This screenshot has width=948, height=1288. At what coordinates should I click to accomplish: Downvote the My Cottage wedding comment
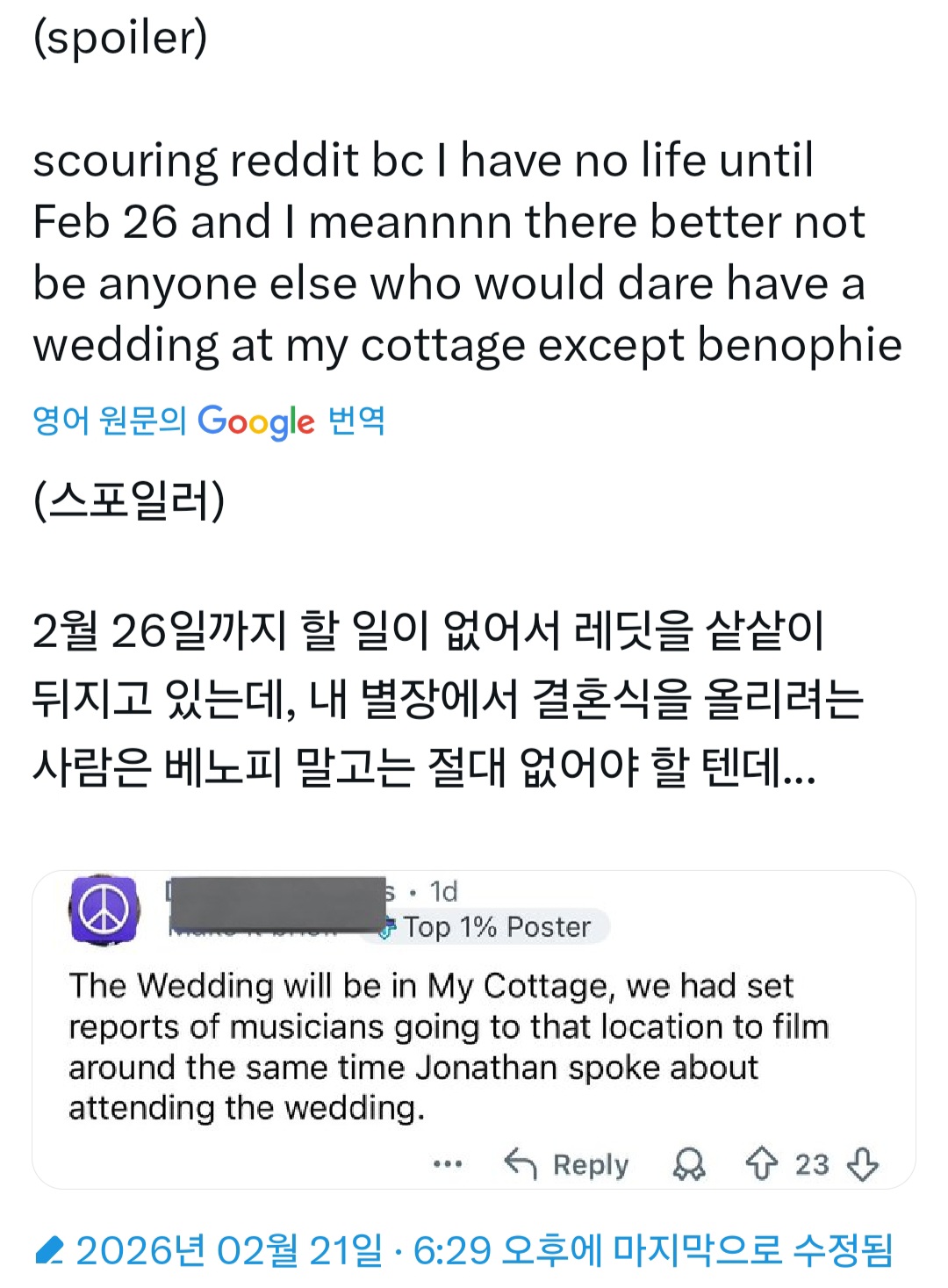point(863,1164)
